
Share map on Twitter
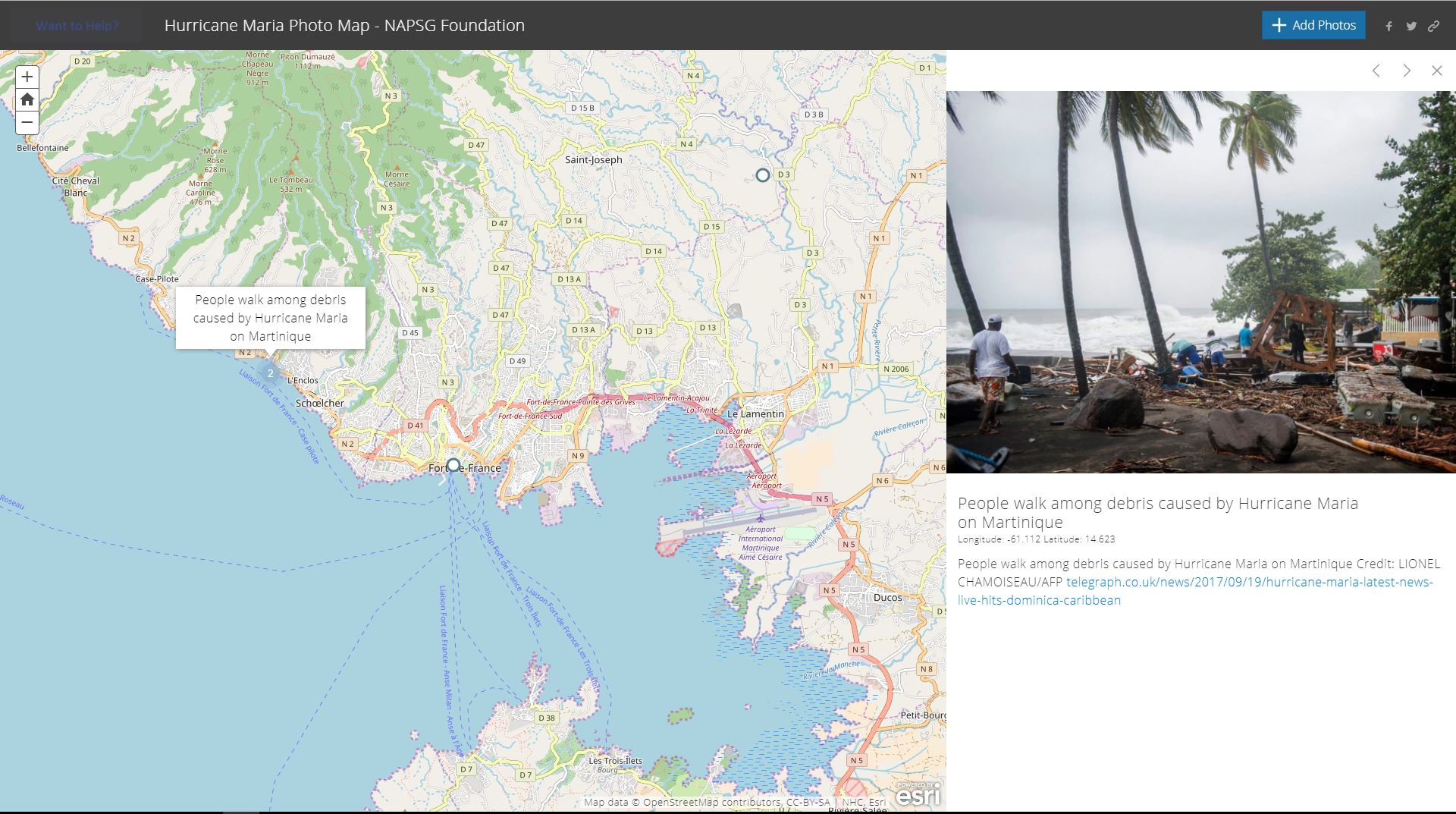(1410, 26)
